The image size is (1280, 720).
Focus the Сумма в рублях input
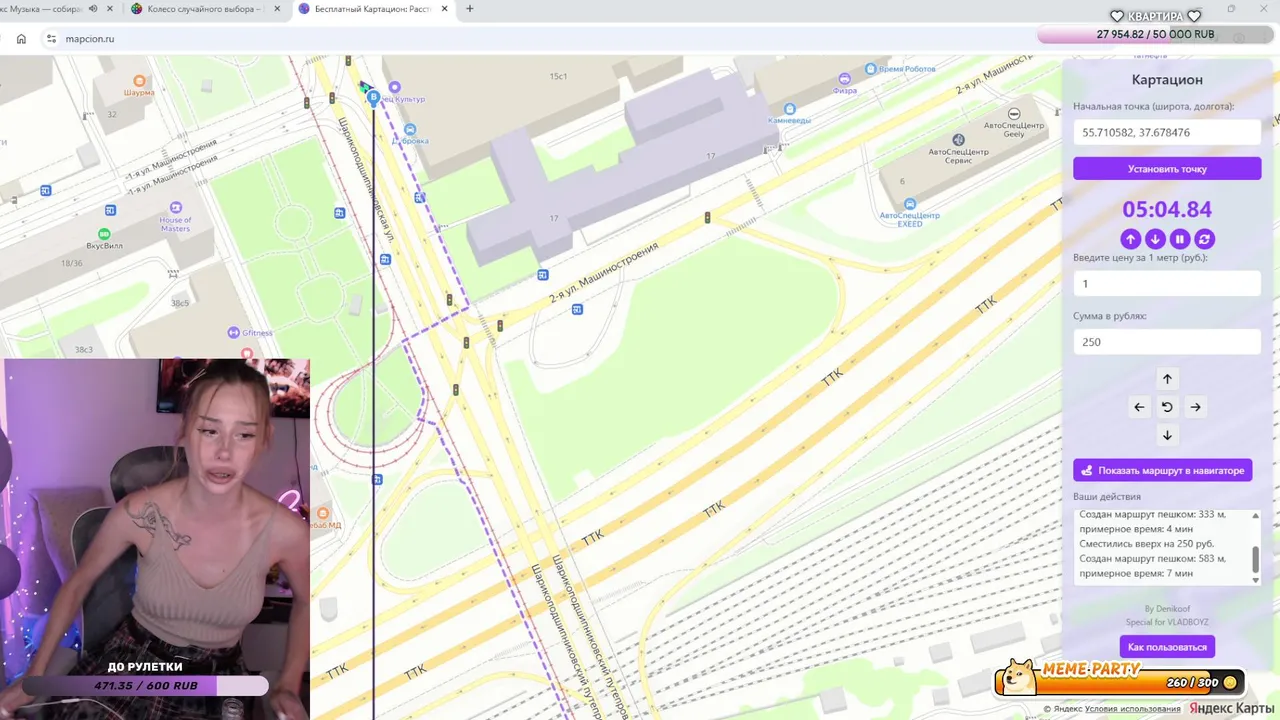pyautogui.click(x=1167, y=342)
